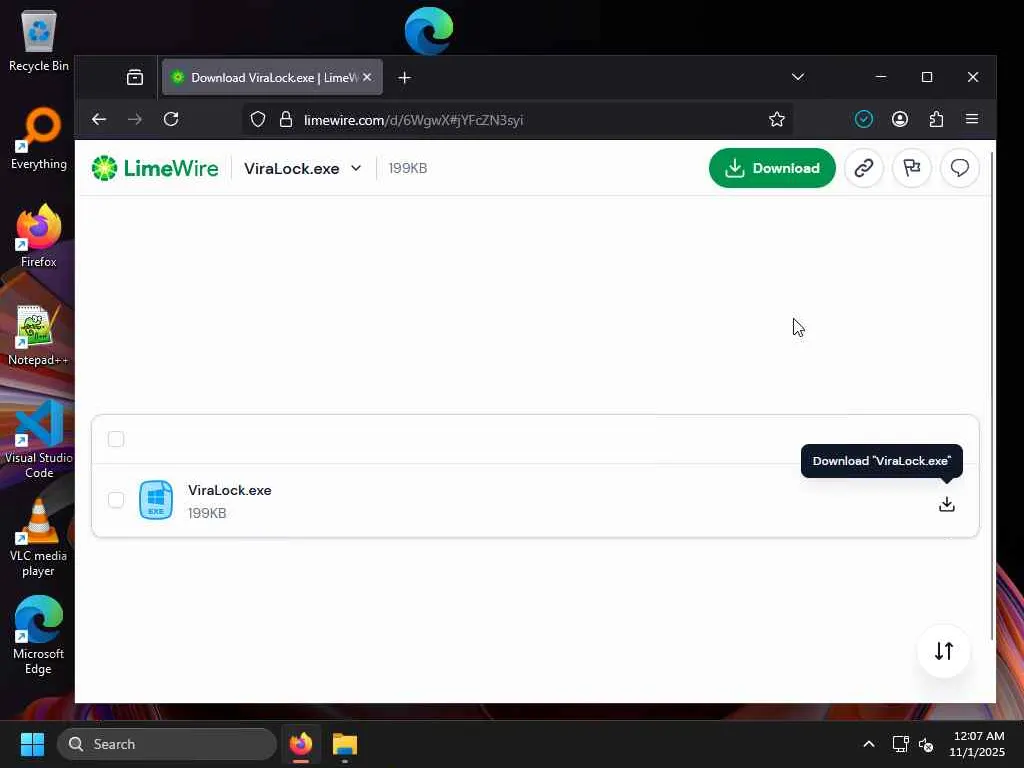The width and height of the screenshot is (1024, 768).
Task: Open a new tab with plus button
Action: click(404, 78)
